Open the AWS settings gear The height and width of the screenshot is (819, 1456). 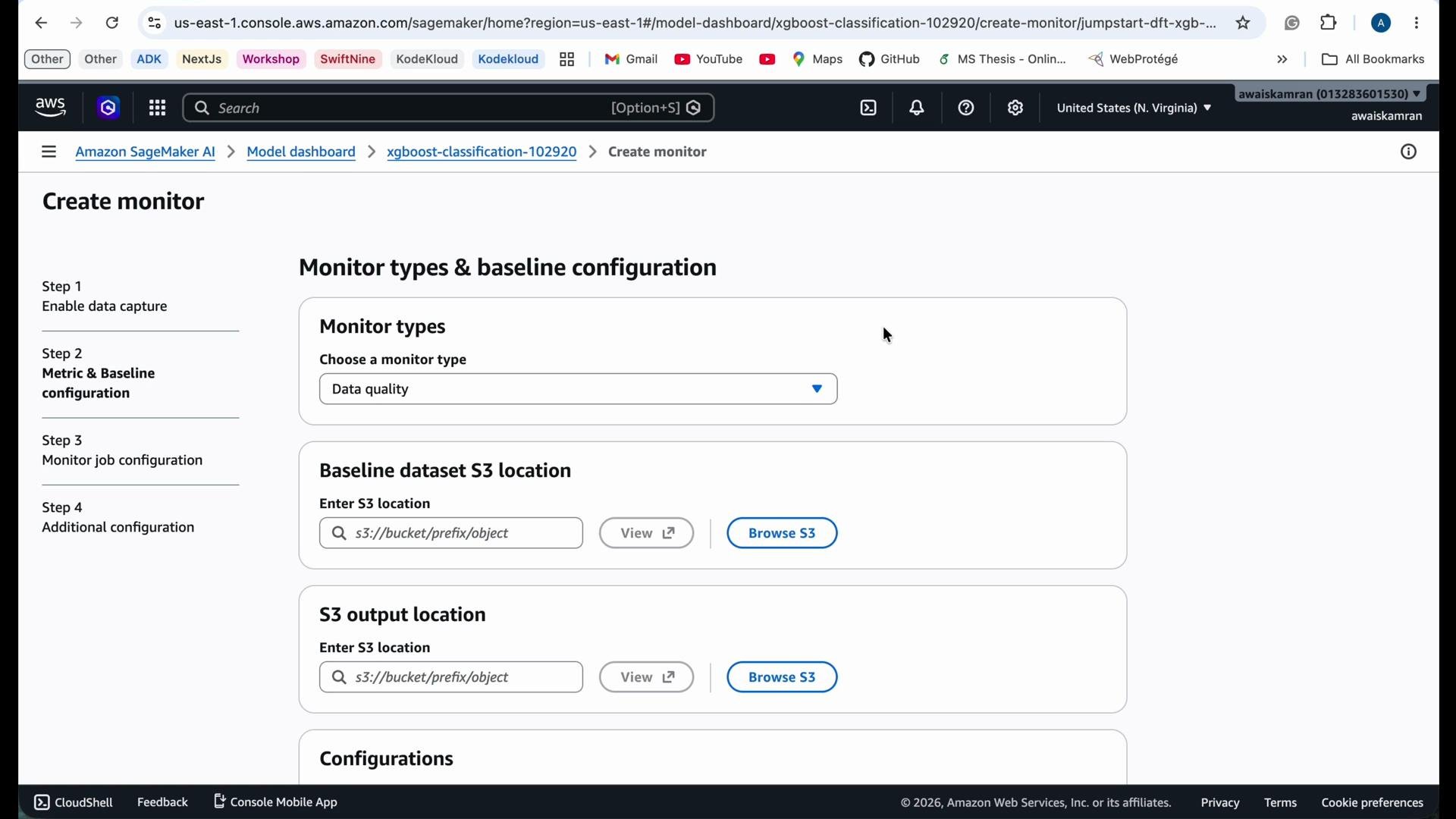coord(1015,108)
